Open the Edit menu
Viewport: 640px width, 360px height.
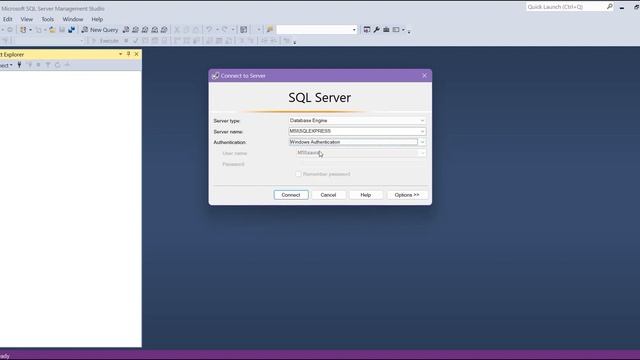point(7,19)
